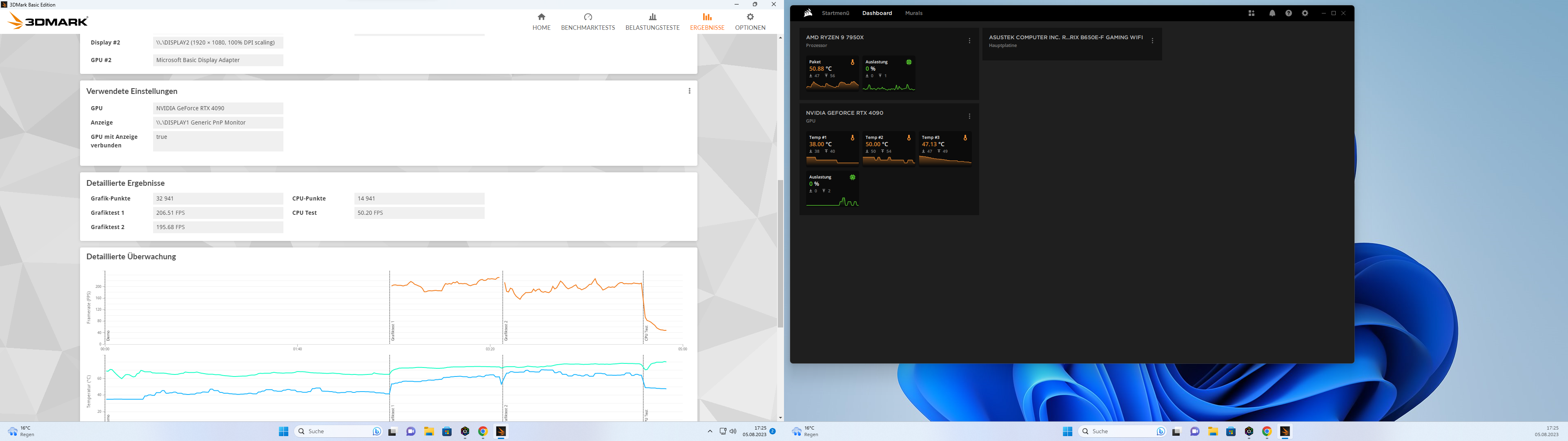Open ASUSTEK motherboard card options menu

coord(1151,41)
